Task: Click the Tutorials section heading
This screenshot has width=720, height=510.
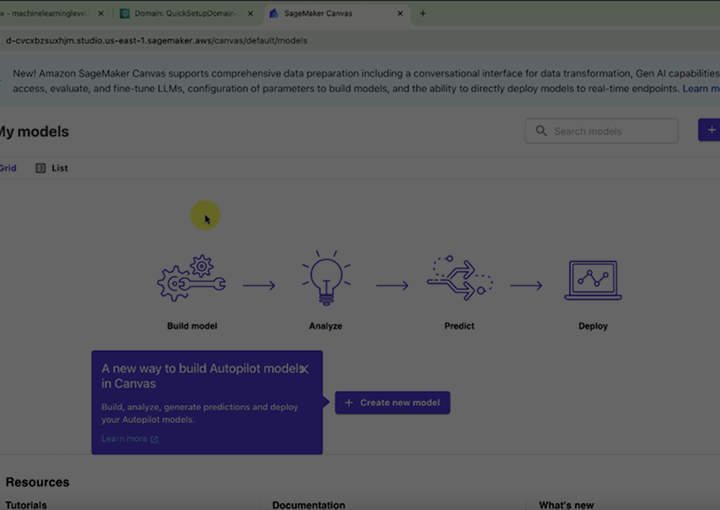Action: point(26,505)
